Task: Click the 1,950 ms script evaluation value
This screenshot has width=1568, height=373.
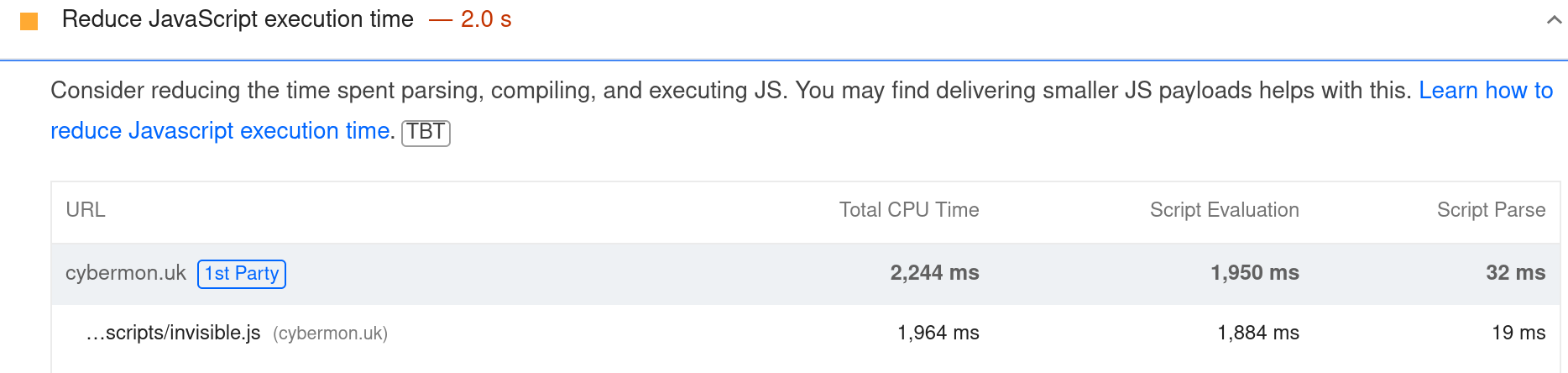Action: 1254,273
